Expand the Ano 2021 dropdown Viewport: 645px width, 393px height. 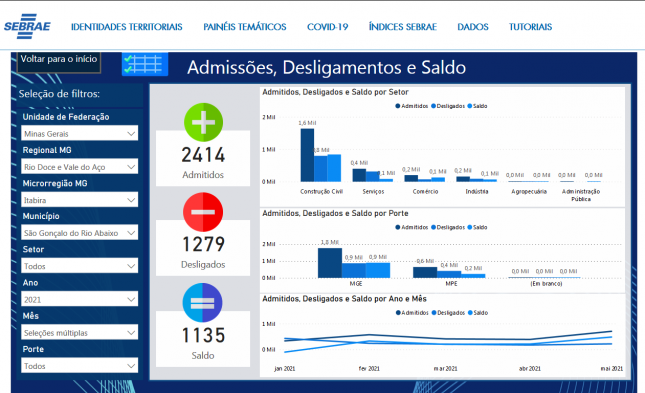79,300
